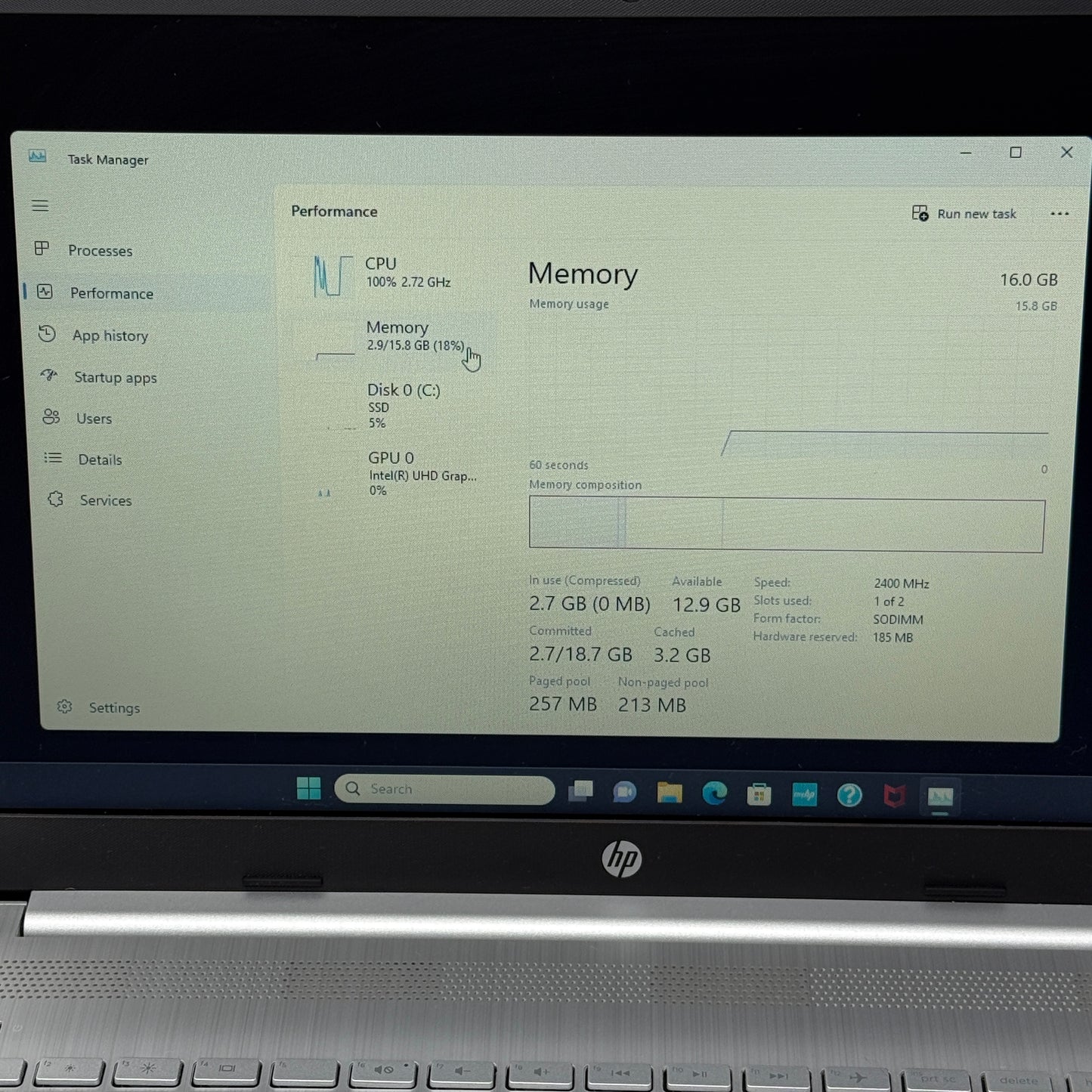1092x1092 pixels.
Task: View Startup apps
Action: click(x=115, y=377)
